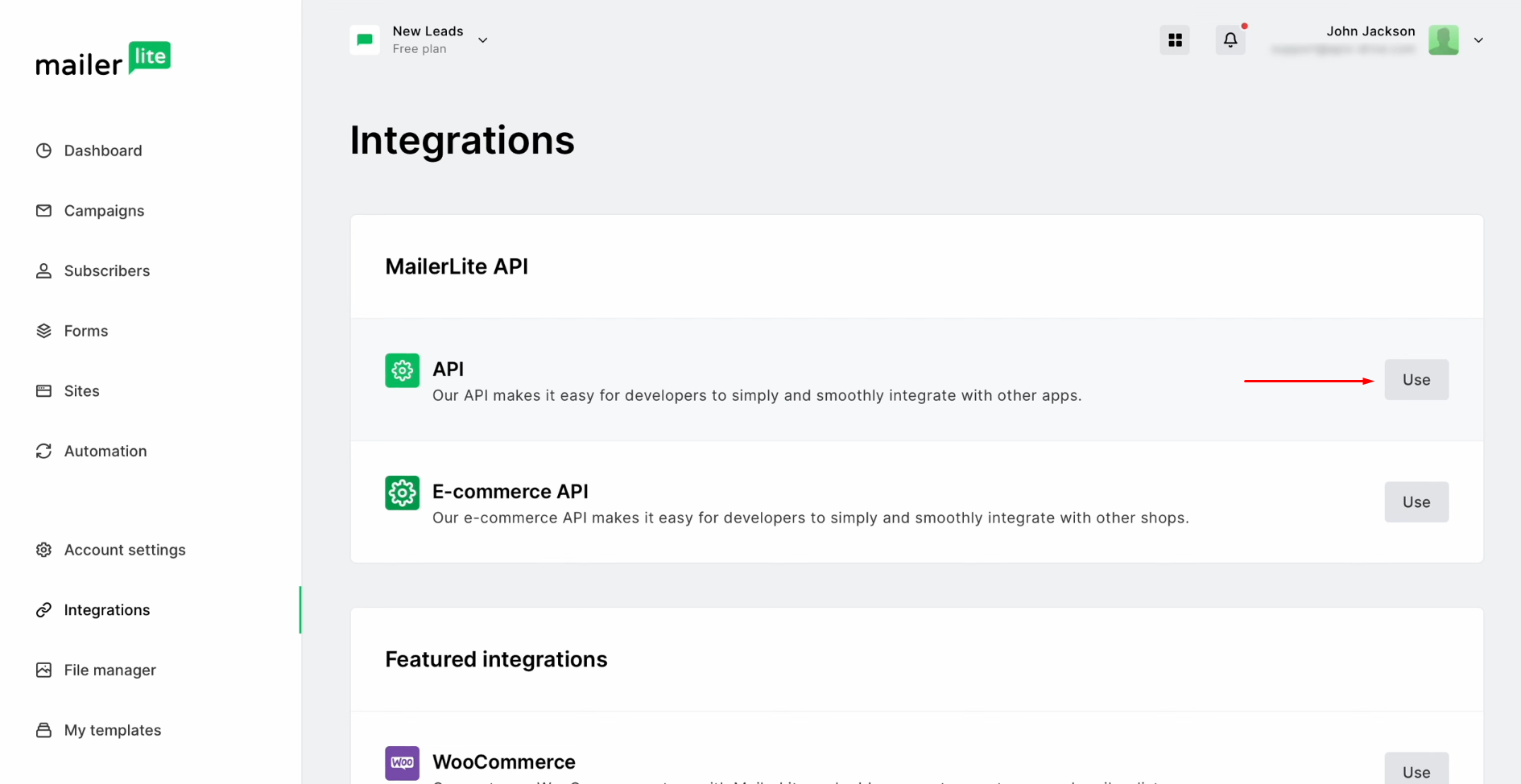This screenshot has height=784, width=1521.
Task: Open the Subscribers section
Action: click(x=107, y=270)
